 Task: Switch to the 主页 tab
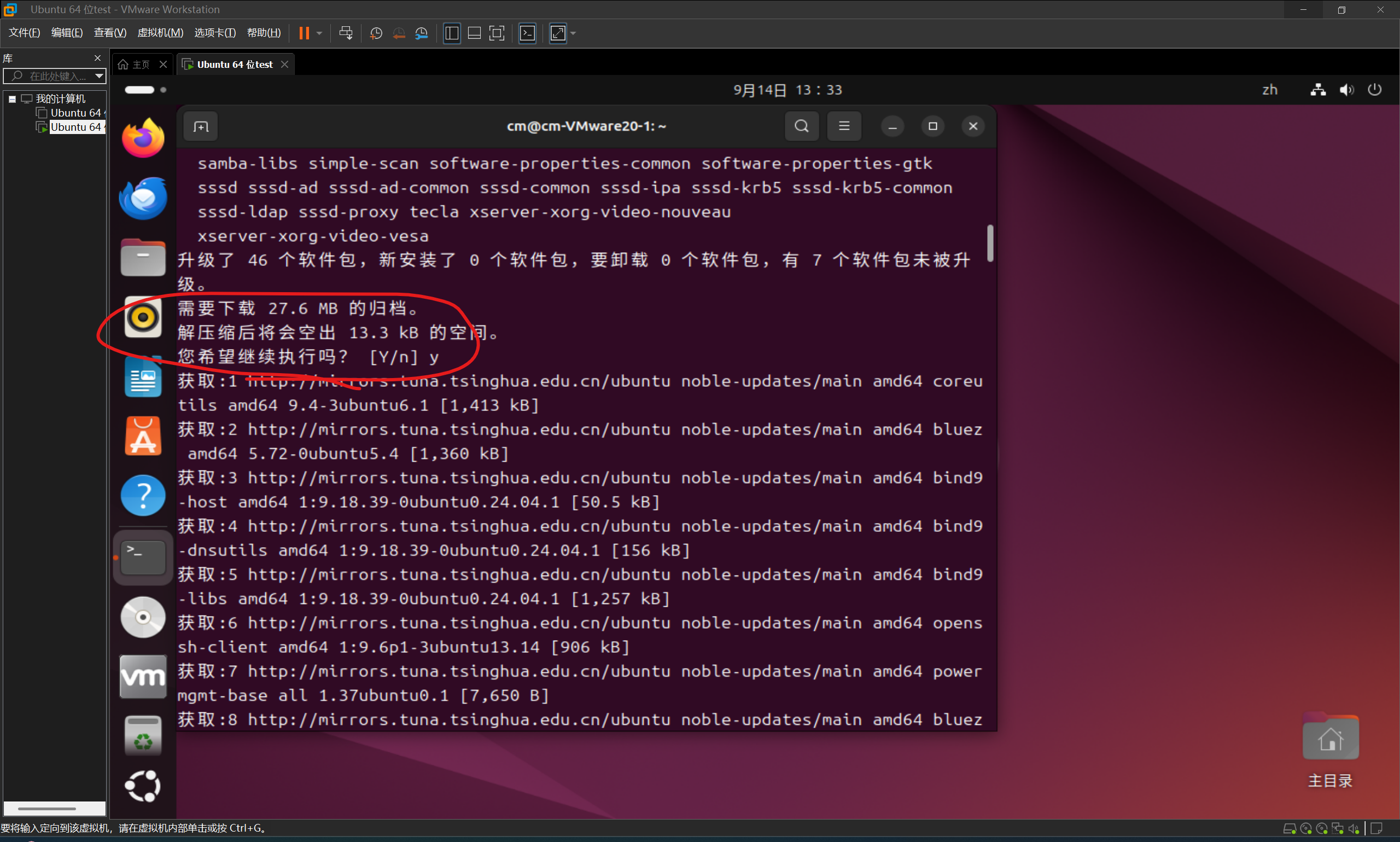[140, 65]
